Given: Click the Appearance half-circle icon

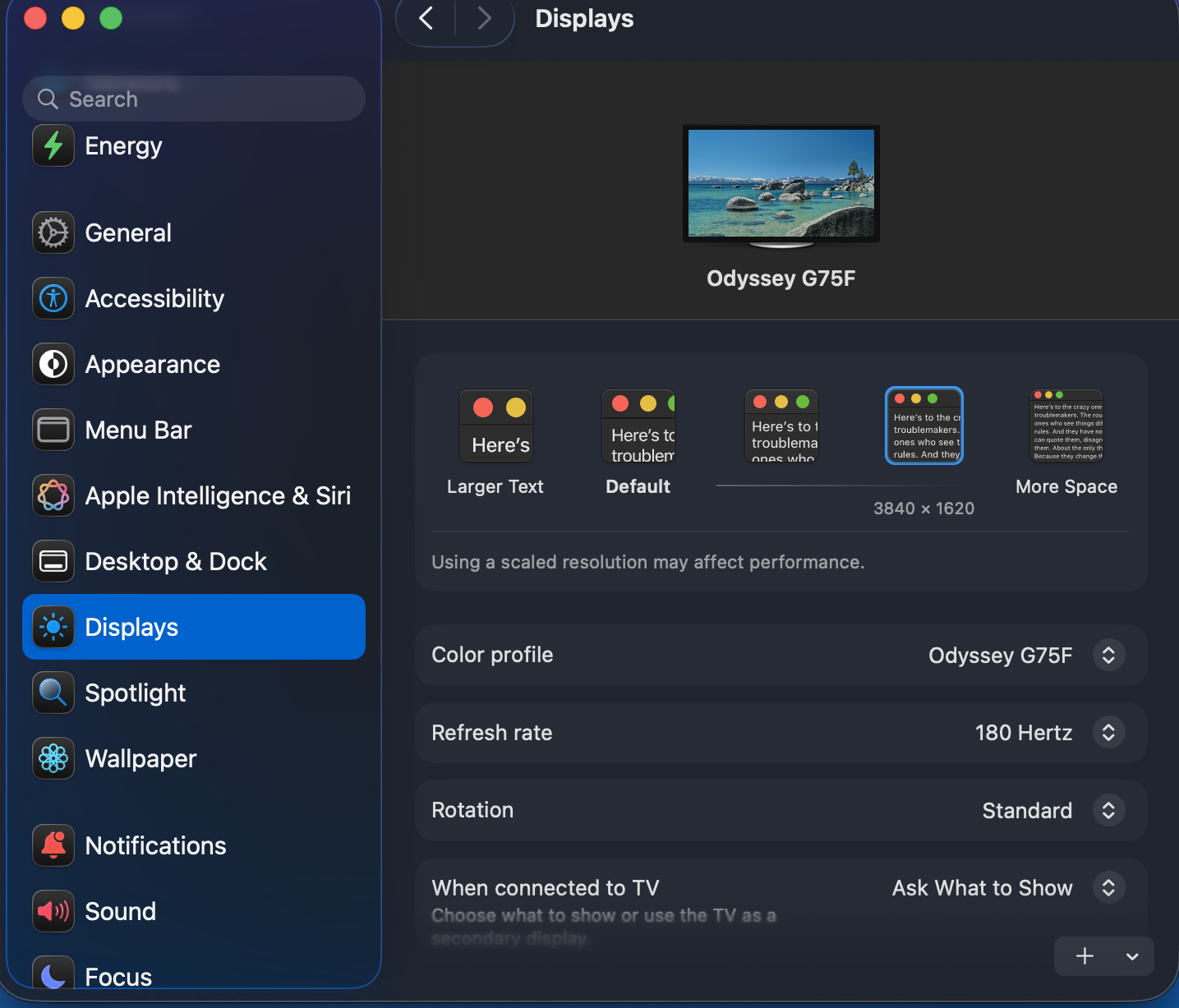Looking at the screenshot, I should pyautogui.click(x=53, y=364).
